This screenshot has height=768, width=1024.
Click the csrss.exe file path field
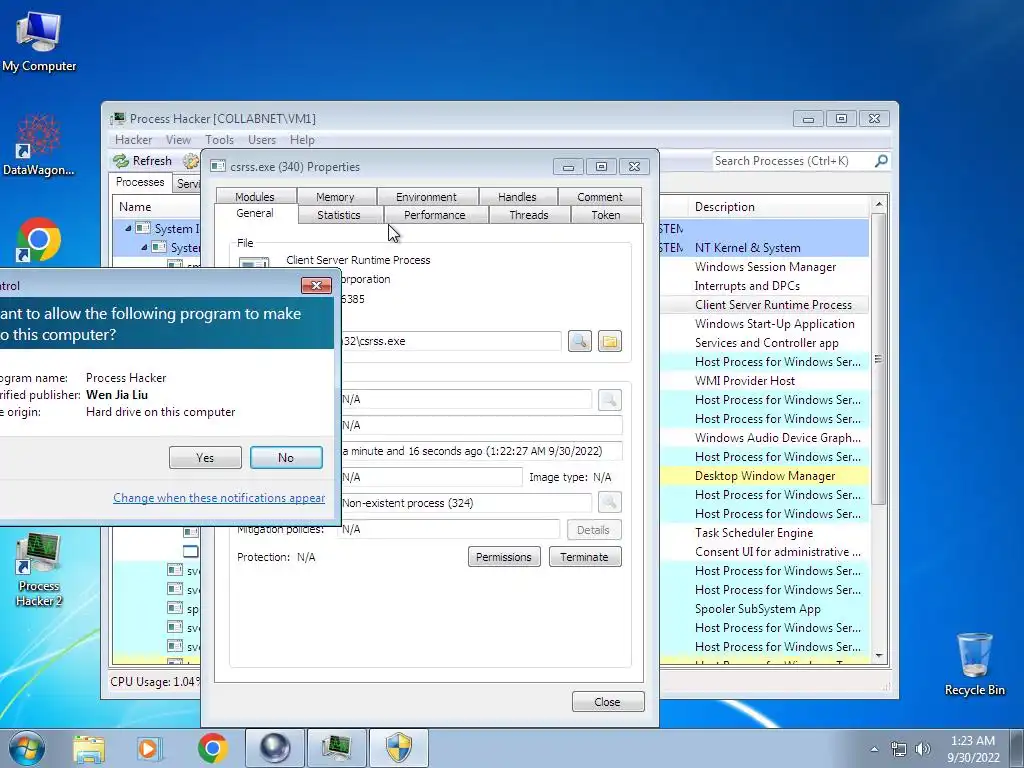pos(450,341)
